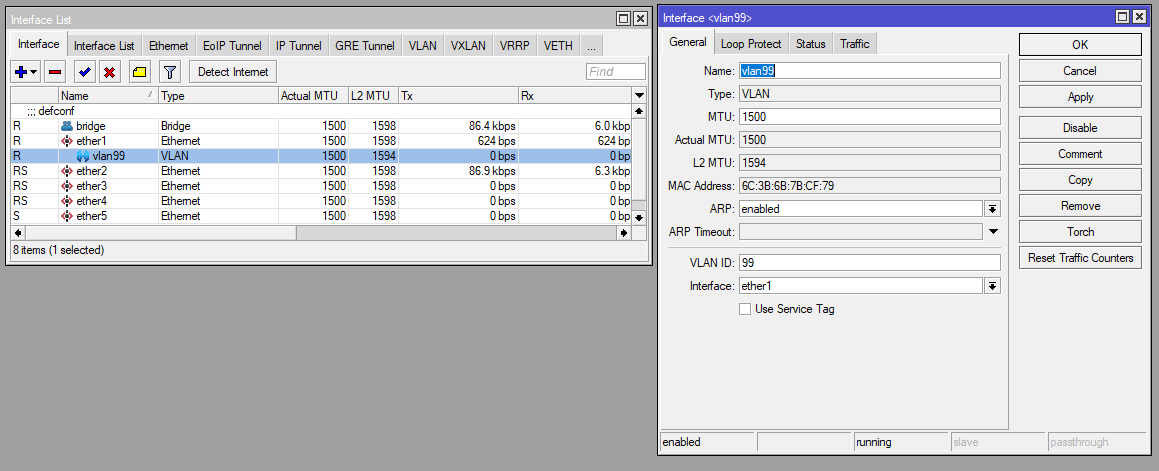Open the ARP dropdown arrow
This screenshot has width=1159, height=471.
[993, 209]
